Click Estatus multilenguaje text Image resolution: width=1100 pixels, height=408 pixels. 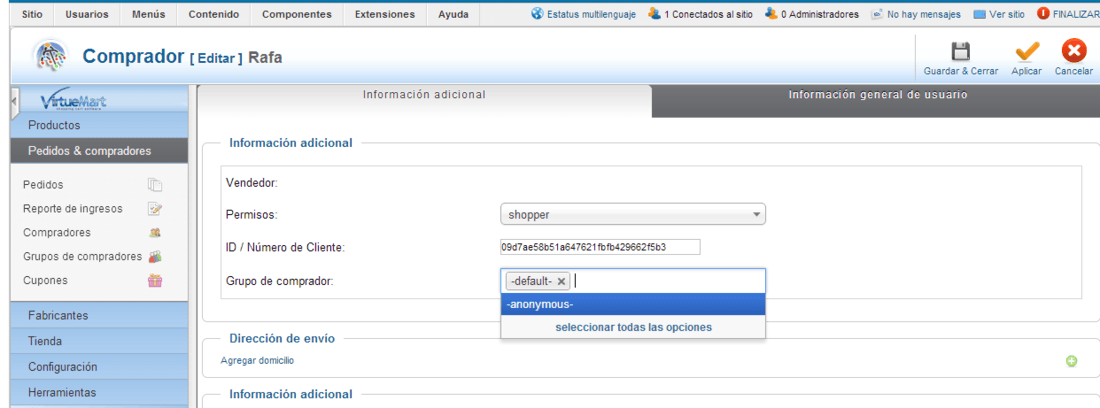591,14
